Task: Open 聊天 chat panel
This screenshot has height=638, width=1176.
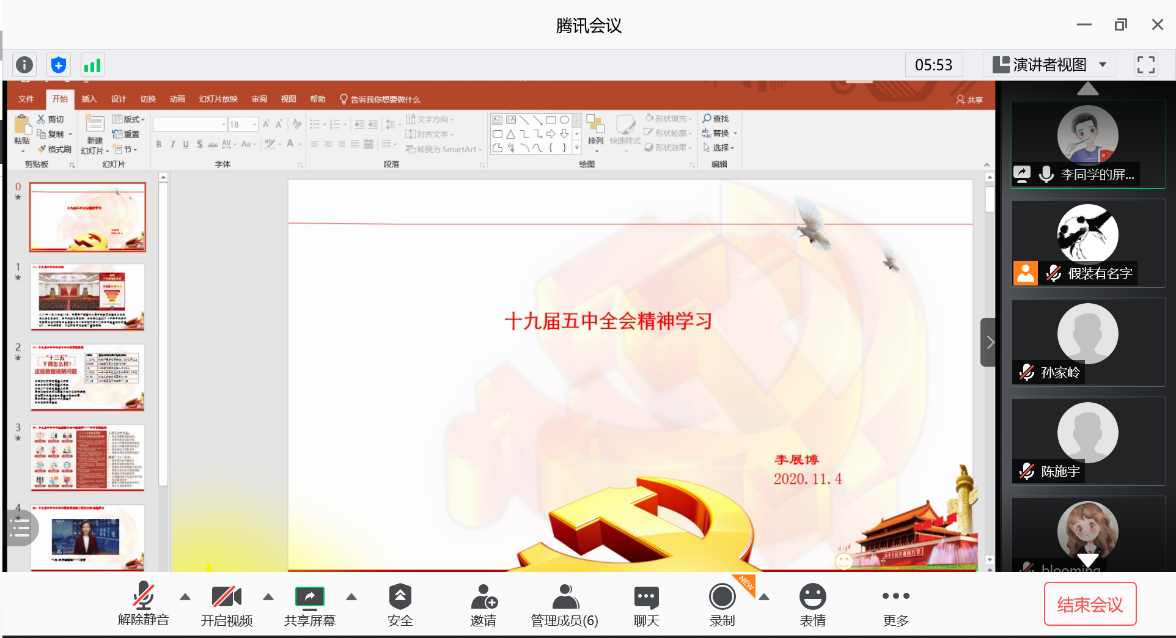Action: (647, 605)
